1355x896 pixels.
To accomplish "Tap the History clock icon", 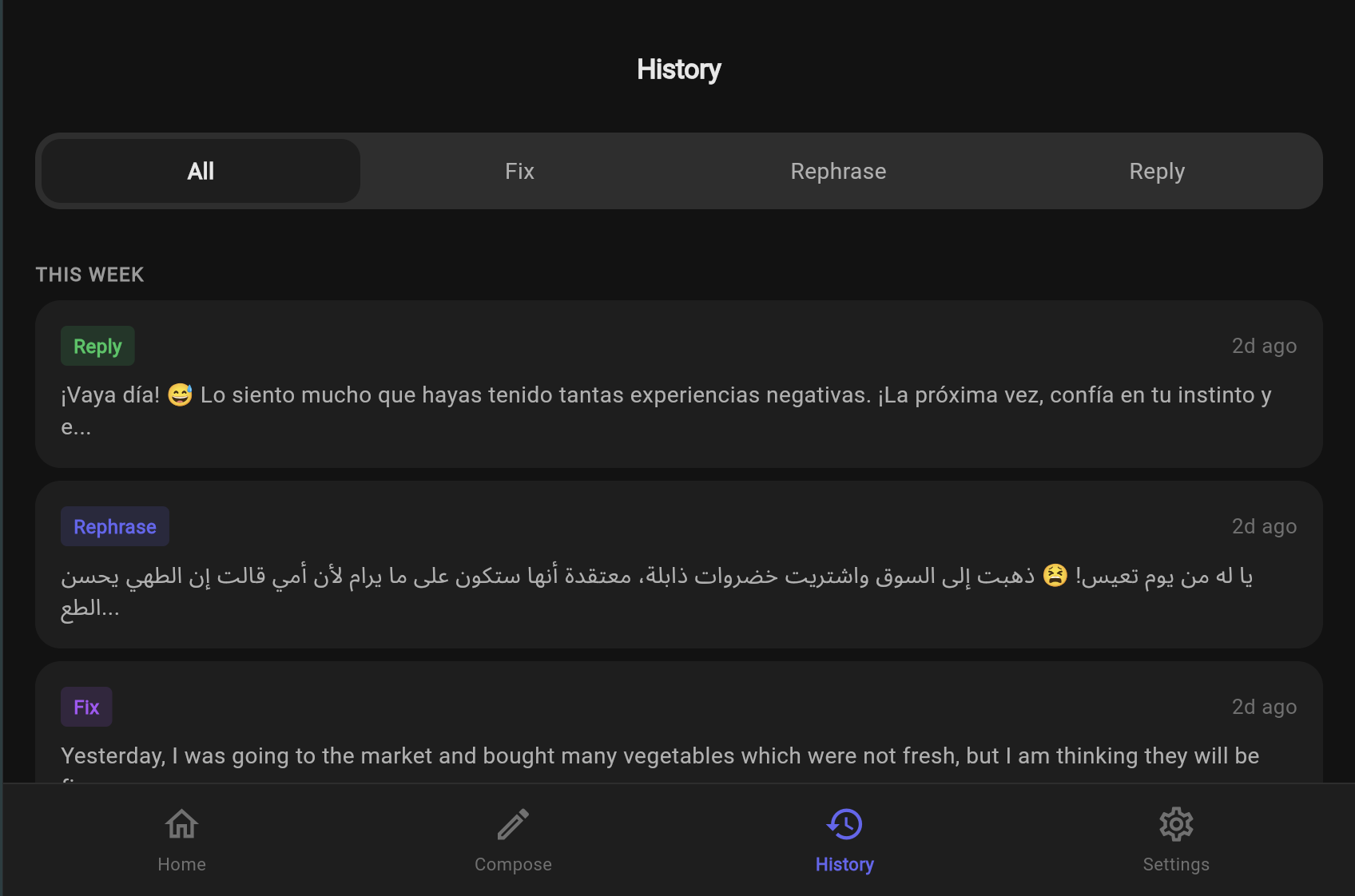I will 844,824.
